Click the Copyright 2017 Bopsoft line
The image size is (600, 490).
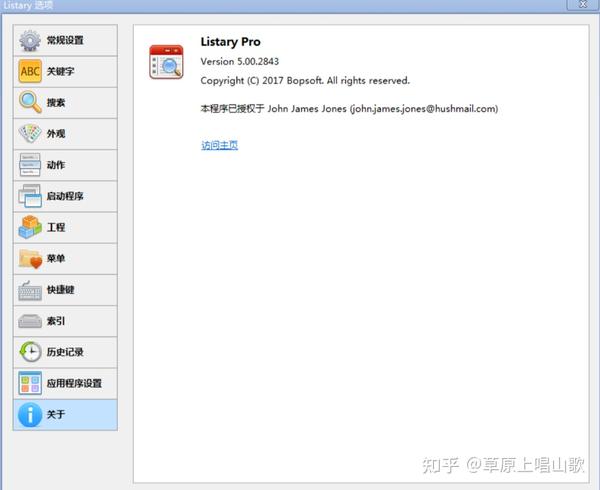305,80
